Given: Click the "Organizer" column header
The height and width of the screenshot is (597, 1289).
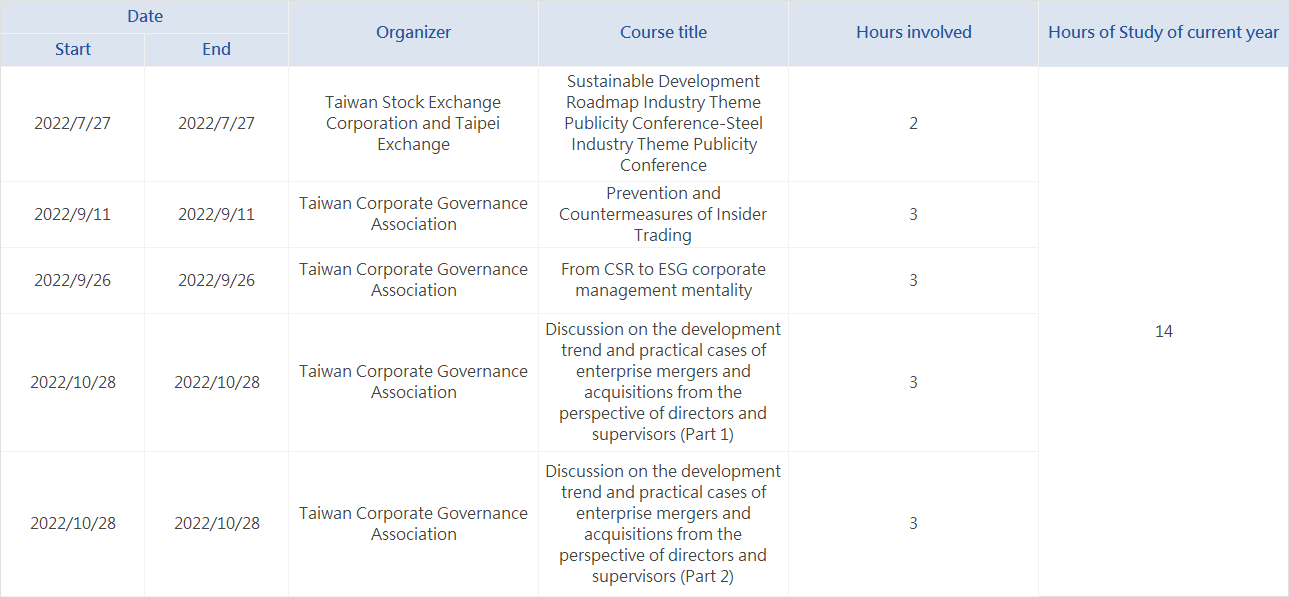Looking at the screenshot, I should click(x=413, y=32).
